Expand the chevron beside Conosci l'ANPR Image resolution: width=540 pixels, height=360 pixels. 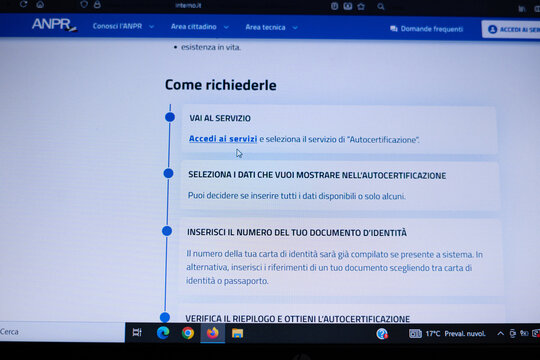click(152, 27)
